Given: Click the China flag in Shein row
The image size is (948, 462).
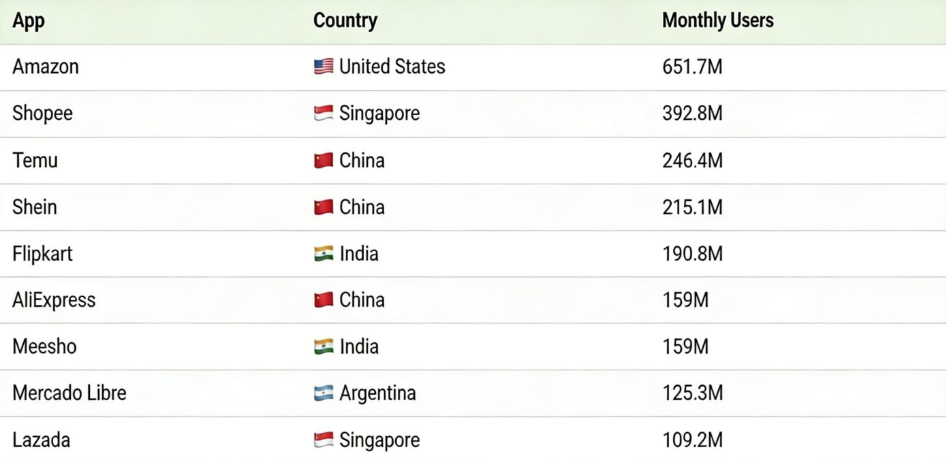Looking at the screenshot, I should coord(323,208).
